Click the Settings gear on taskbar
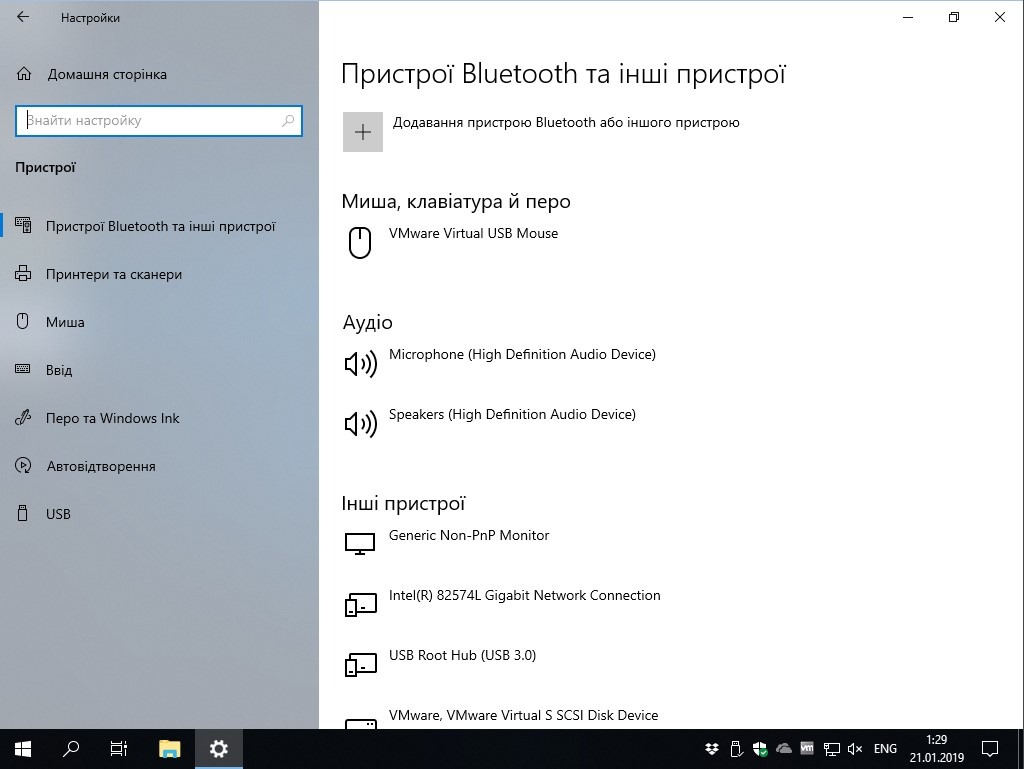 tap(219, 749)
